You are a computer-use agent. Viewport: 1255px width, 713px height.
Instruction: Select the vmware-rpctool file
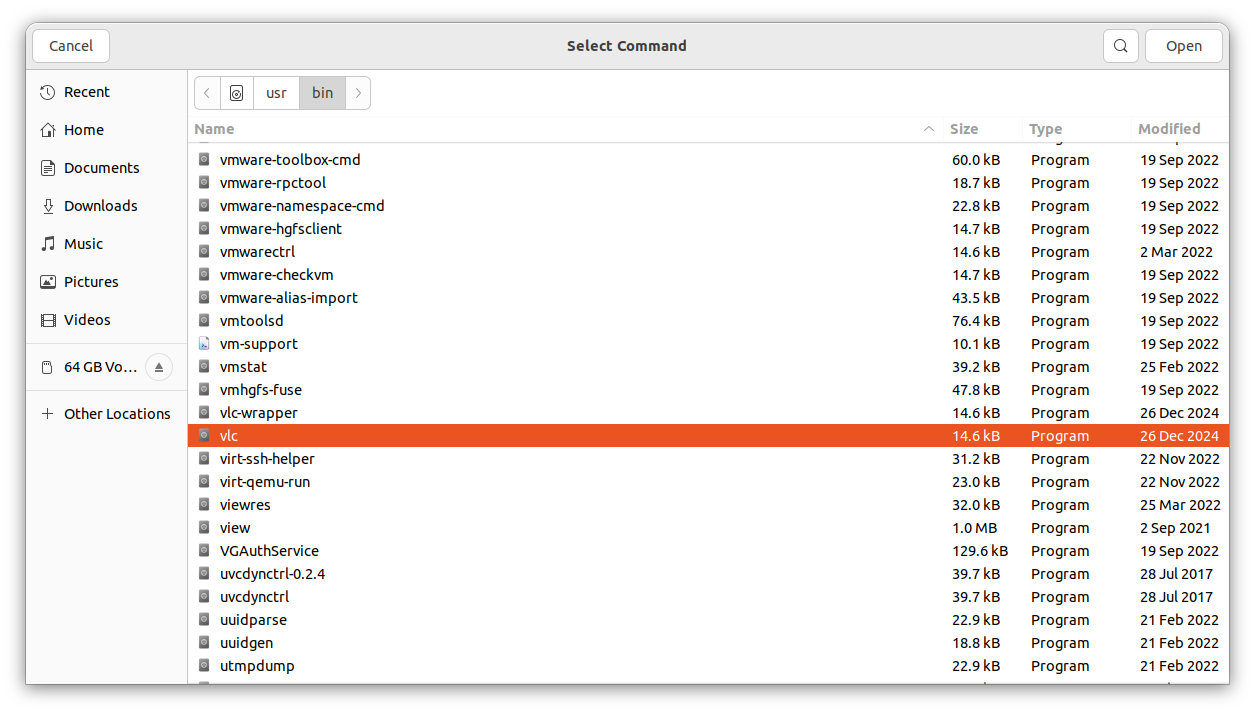[708, 183]
